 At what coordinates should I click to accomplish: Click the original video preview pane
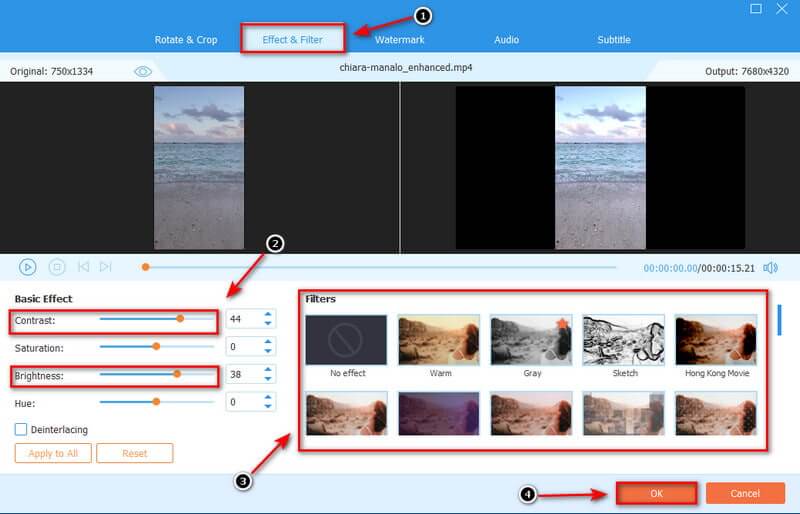[x=199, y=167]
